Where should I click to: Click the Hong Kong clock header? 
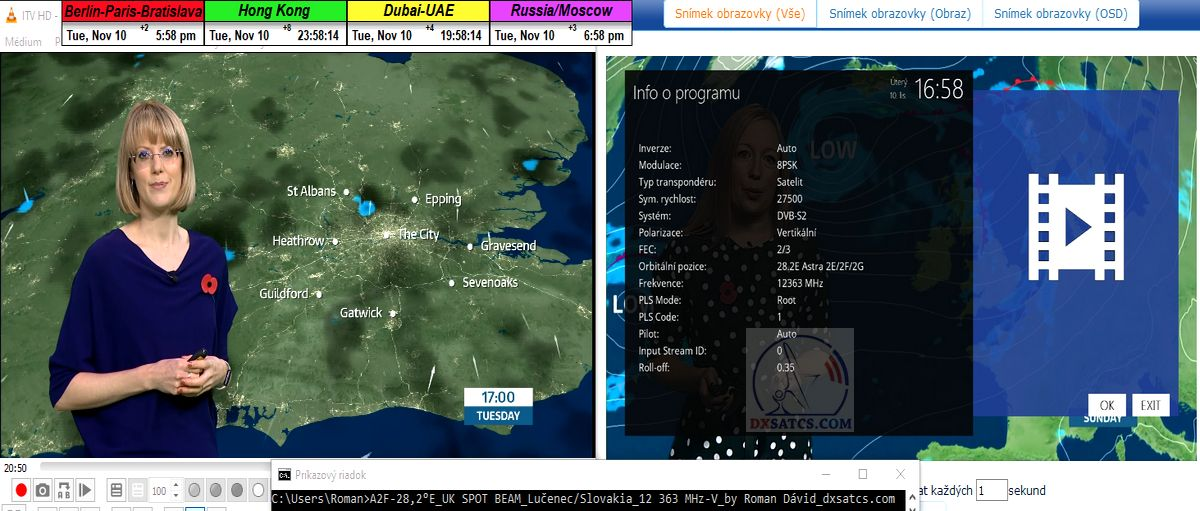click(275, 12)
